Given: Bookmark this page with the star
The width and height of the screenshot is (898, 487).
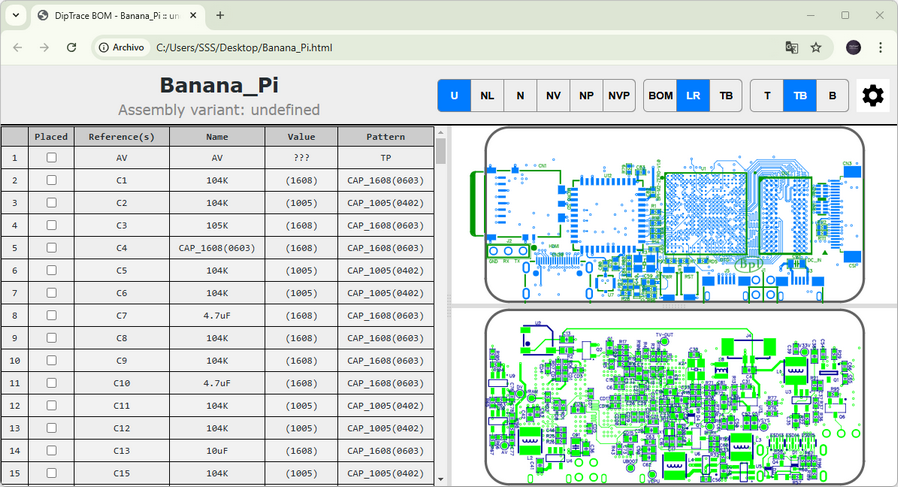Looking at the screenshot, I should [816, 48].
